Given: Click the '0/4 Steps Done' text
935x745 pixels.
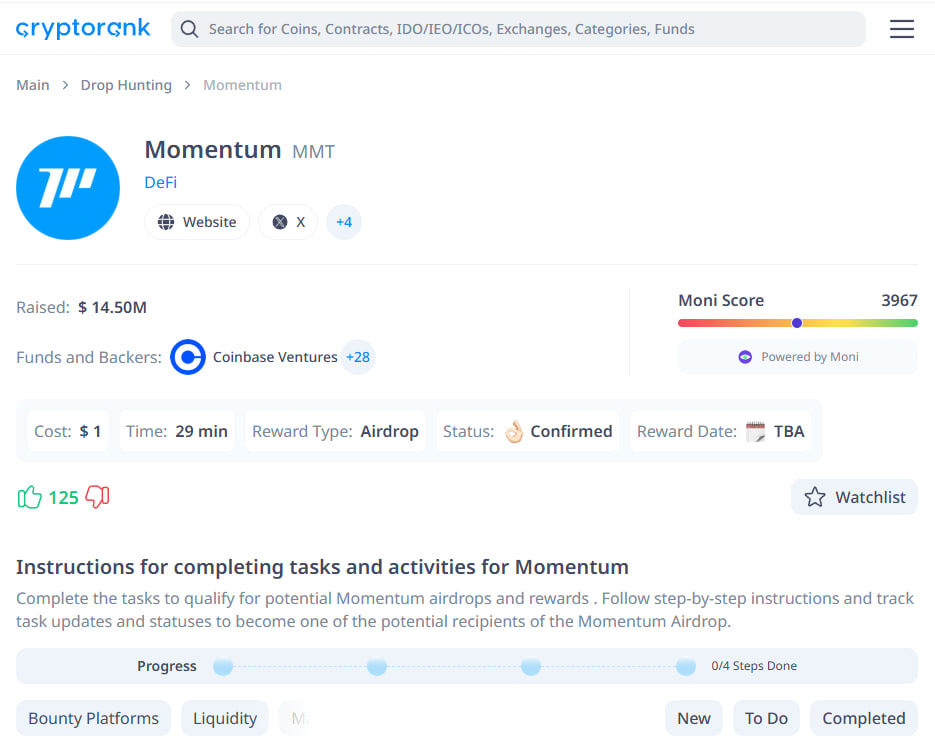Looking at the screenshot, I should click(x=754, y=666).
